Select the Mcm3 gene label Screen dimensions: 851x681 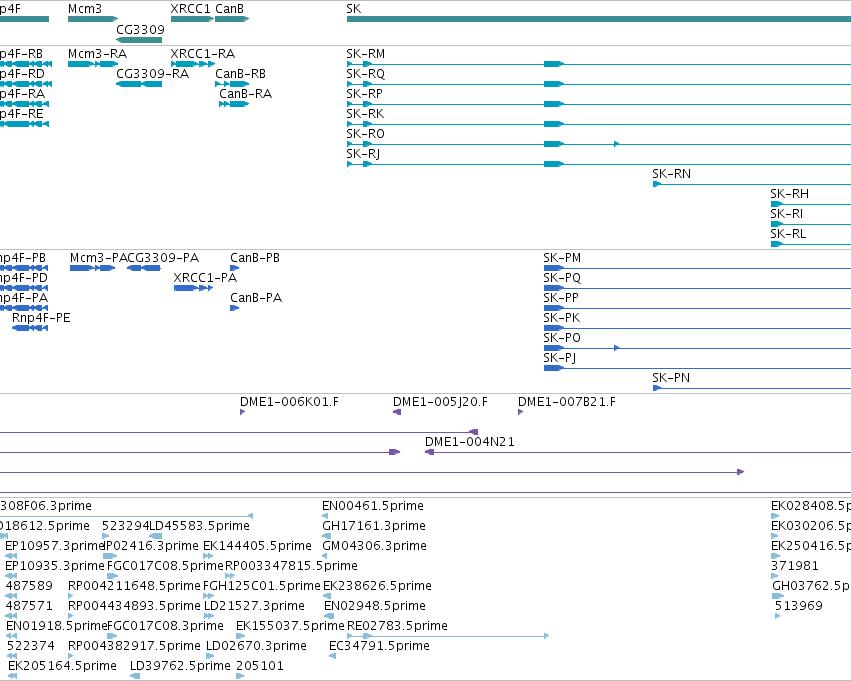click(85, 9)
